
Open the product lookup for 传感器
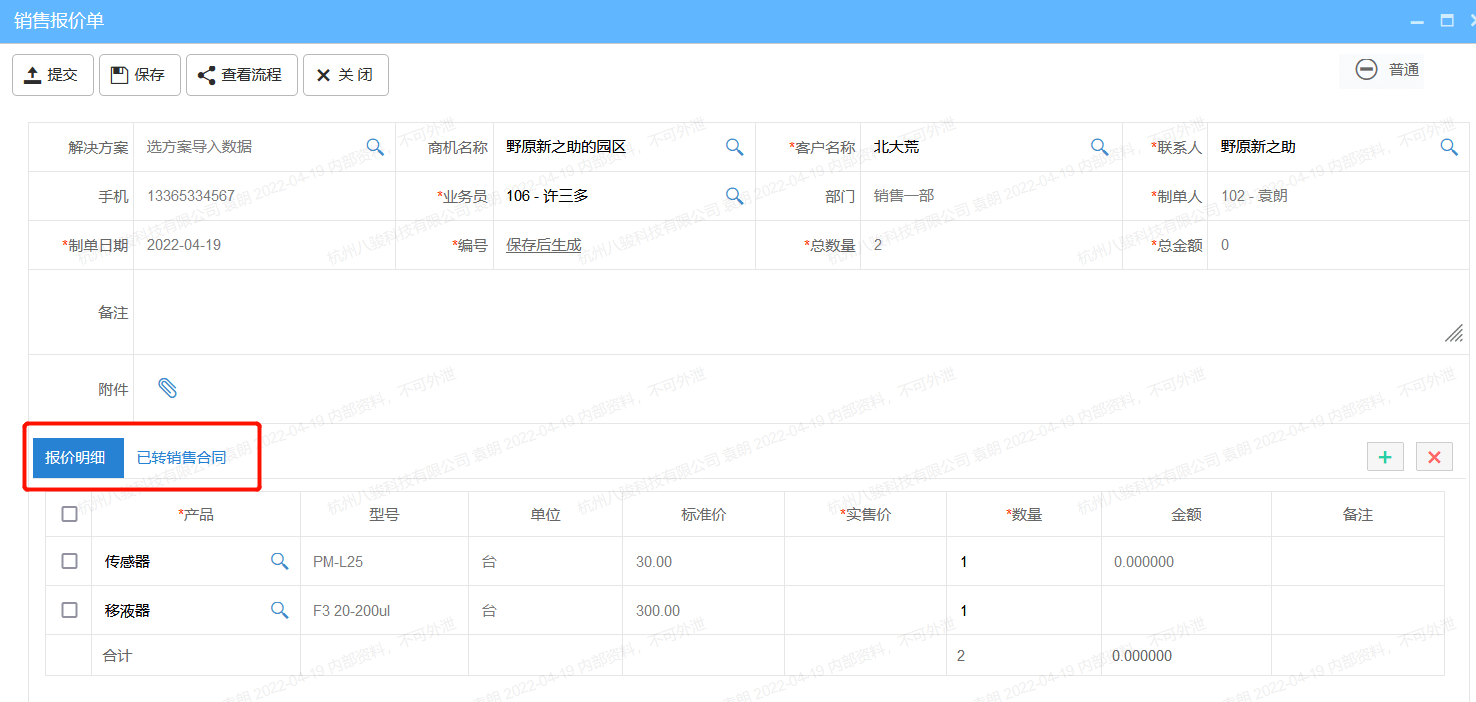pos(280,561)
